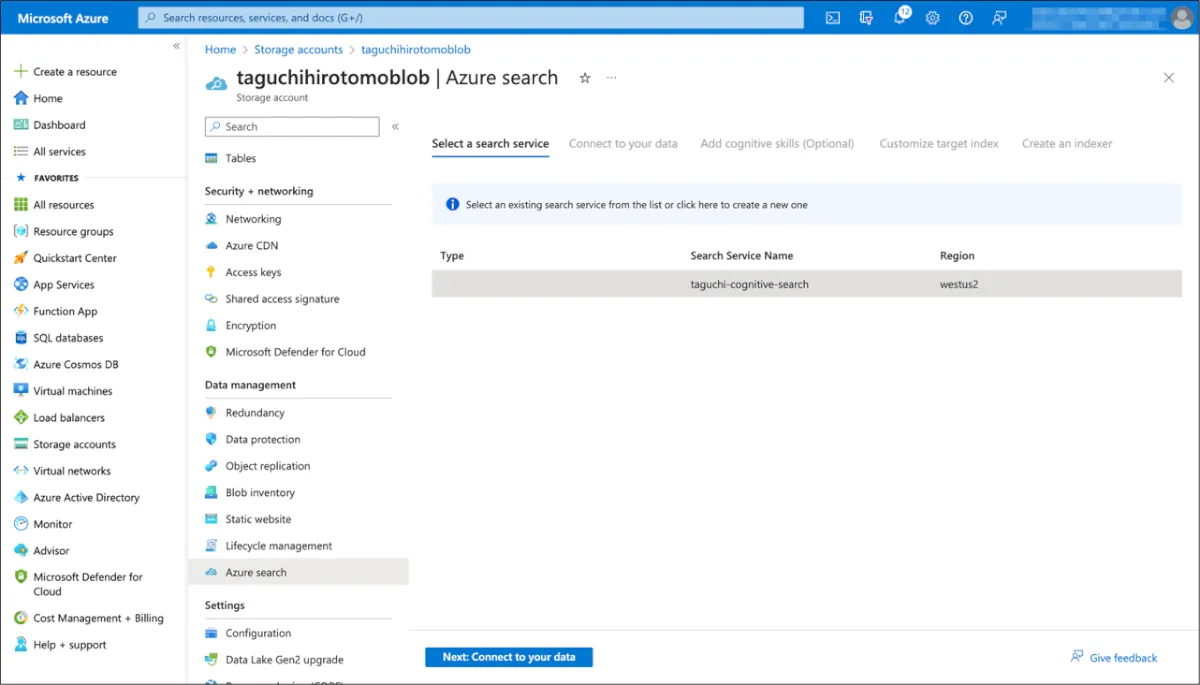Click the resource menu Search box
Screen dimensions: 1200x685
[x=292, y=127]
